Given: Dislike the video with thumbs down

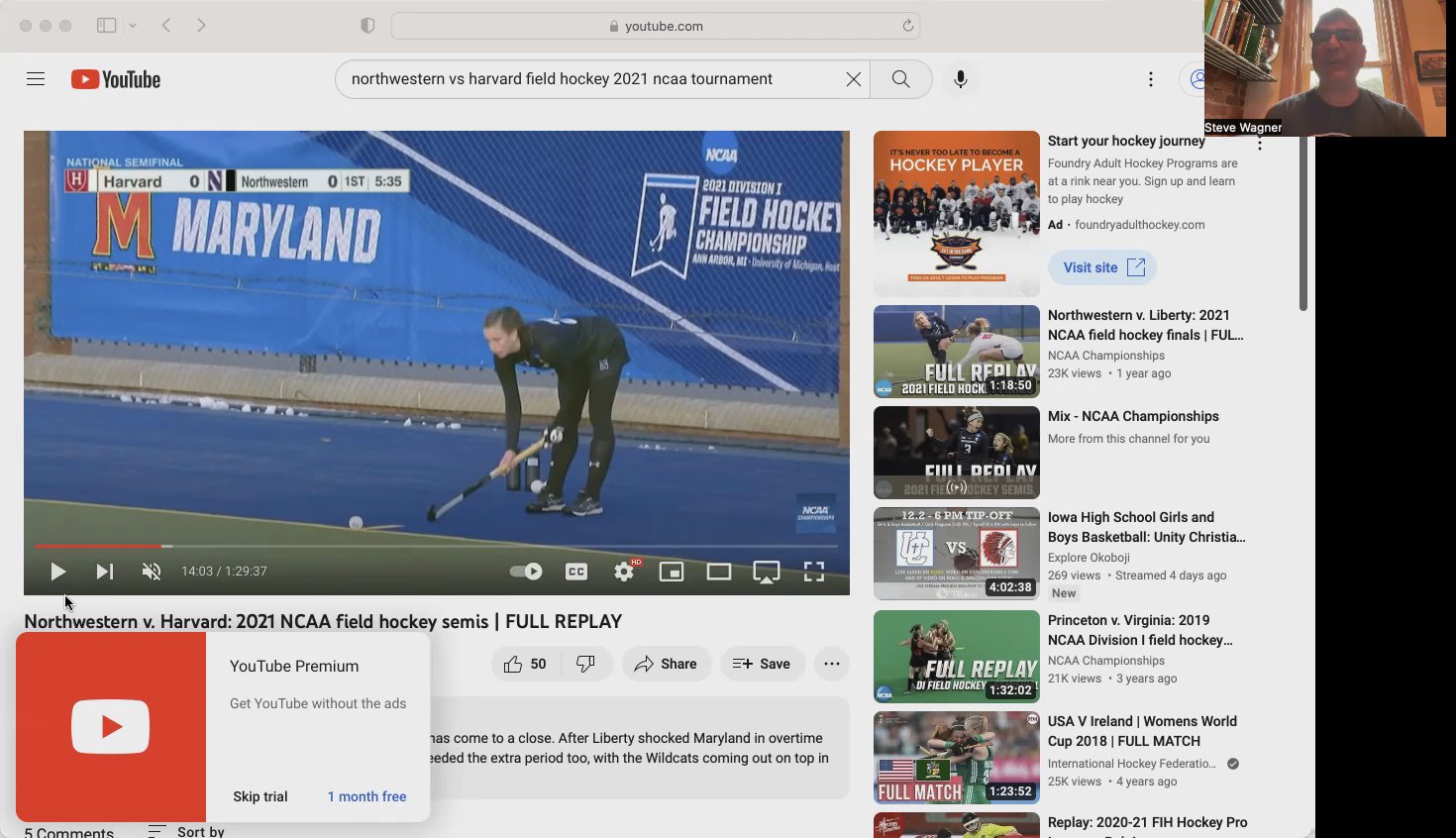Looking at the screenshot, I should [586, 664].
